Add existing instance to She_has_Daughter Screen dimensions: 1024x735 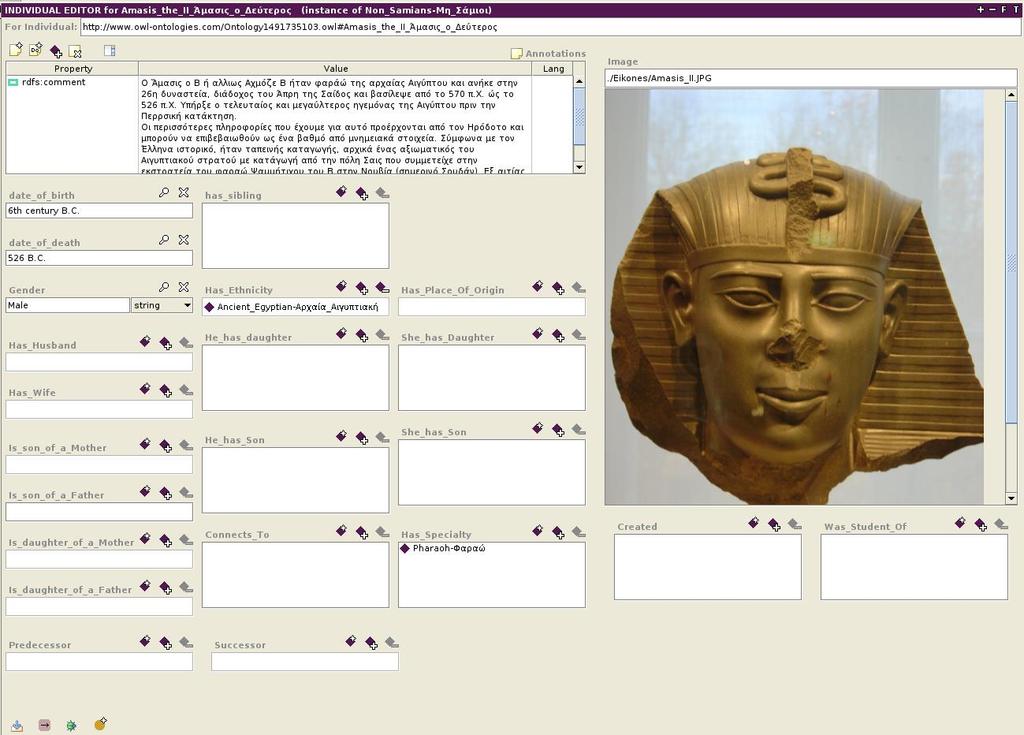[x=558, y=335]
